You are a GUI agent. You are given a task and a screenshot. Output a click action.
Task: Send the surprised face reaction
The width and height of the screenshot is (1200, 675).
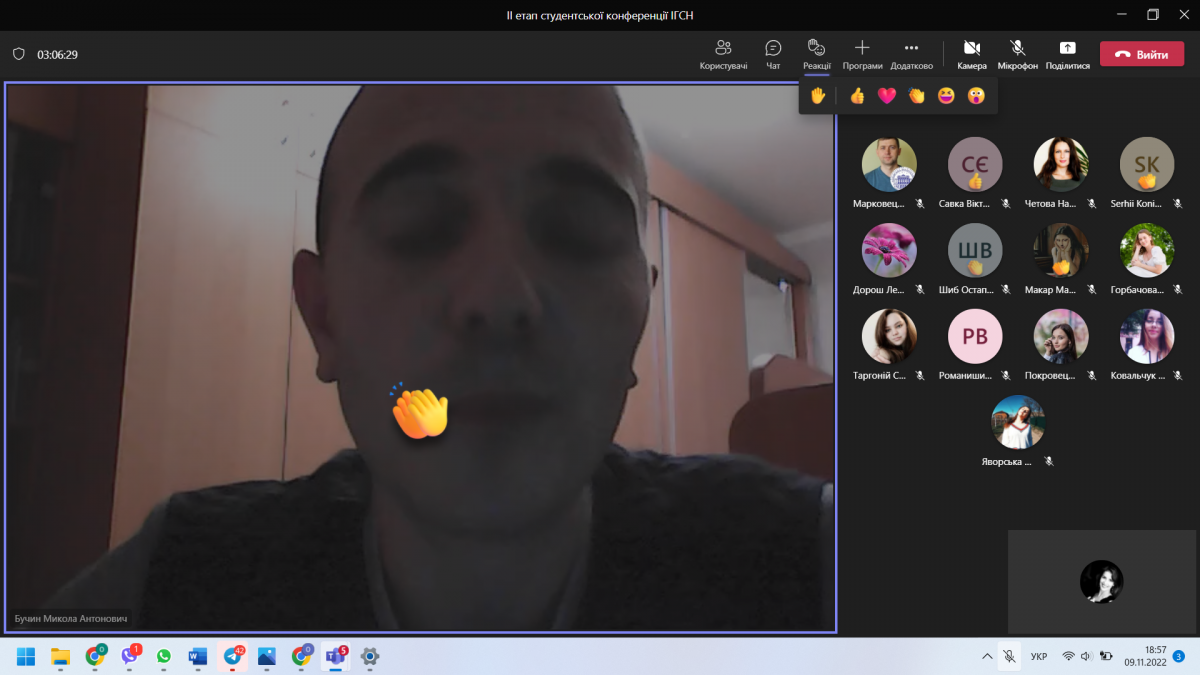pos(976,96)
